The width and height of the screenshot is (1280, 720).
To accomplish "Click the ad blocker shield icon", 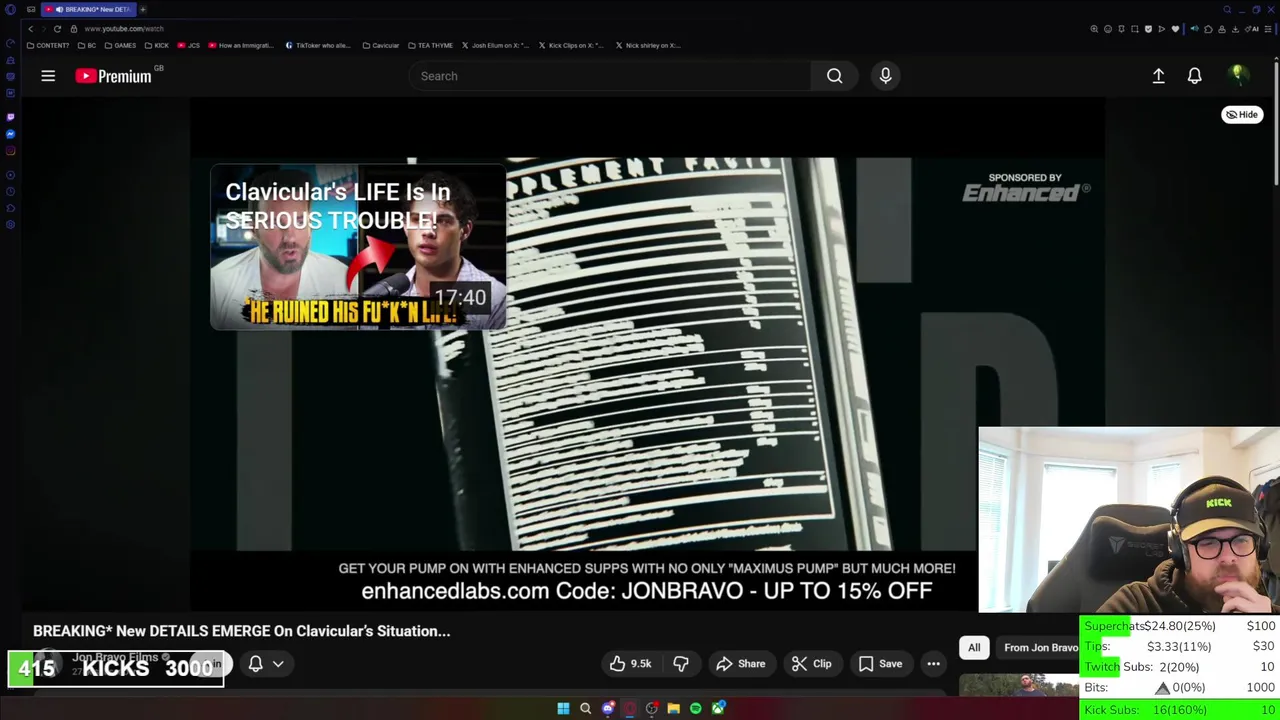I will (x=1148, y=29).
